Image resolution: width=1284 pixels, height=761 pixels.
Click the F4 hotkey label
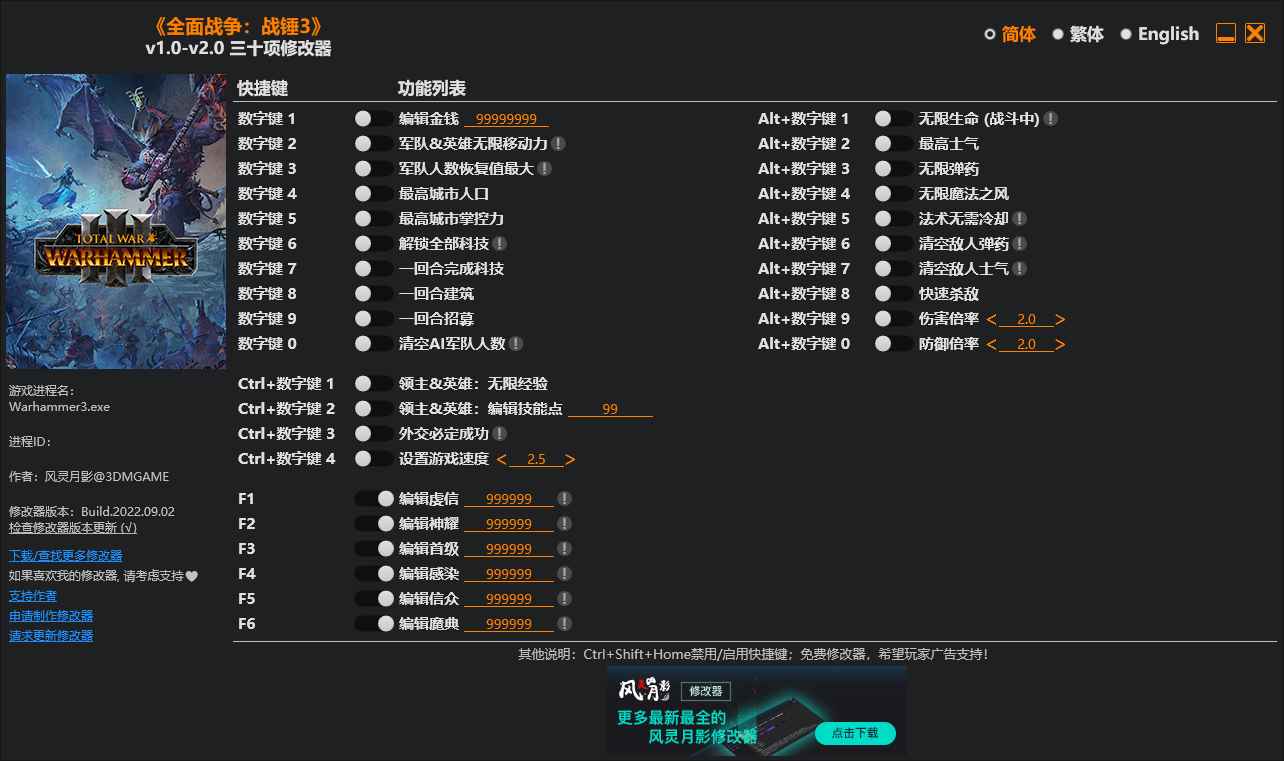(x=247, y=574)
